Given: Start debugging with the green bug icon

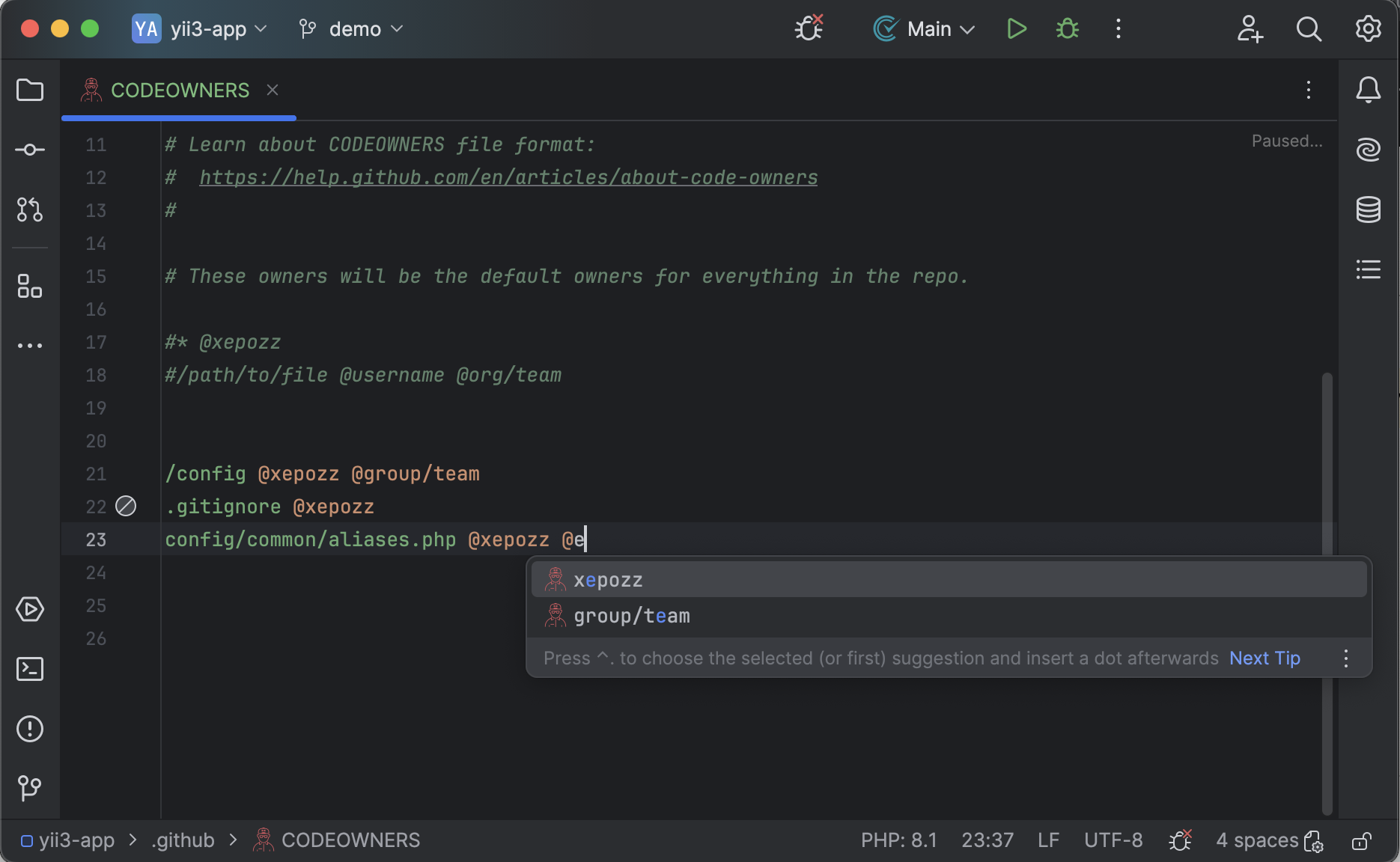Looking at the screenshot, I should click(x=1068, y=29).
